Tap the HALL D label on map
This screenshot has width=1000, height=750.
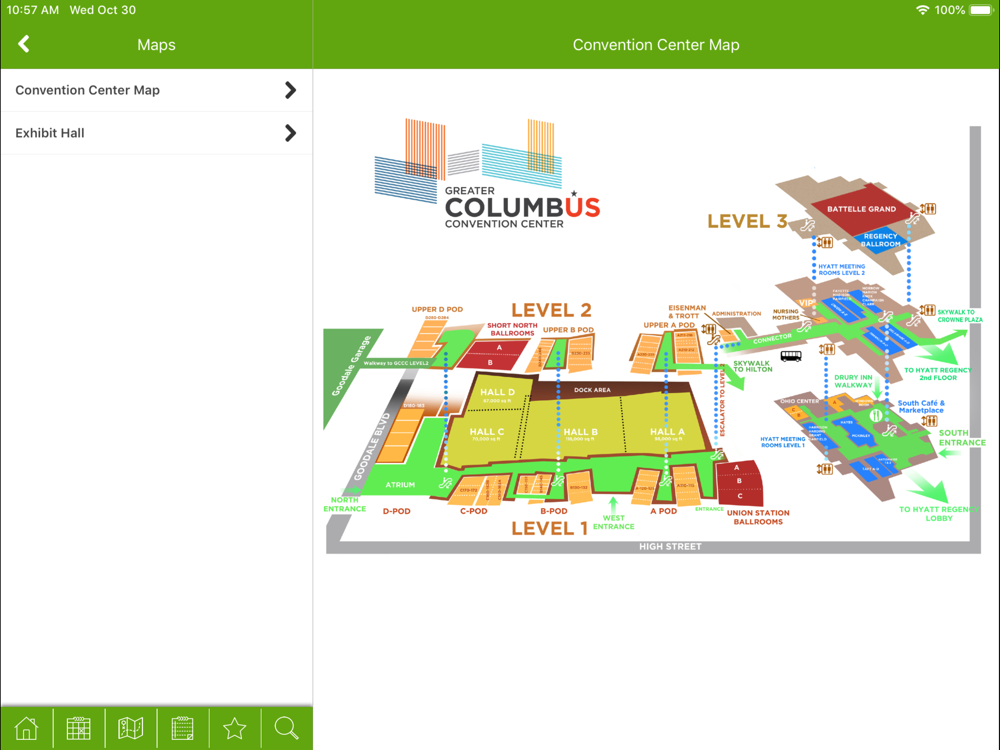point(497,392)
